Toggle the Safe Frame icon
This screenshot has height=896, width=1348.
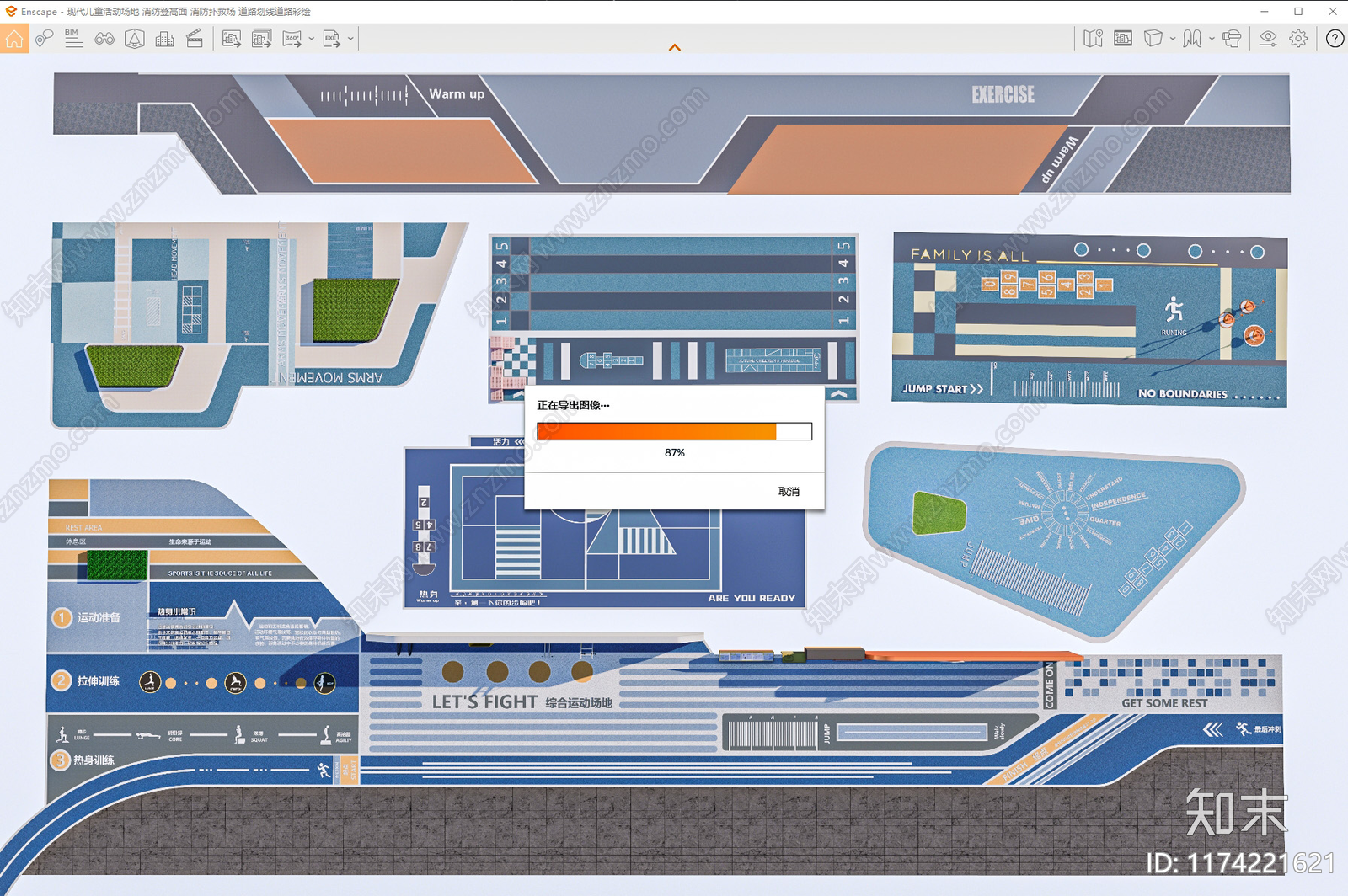coord(135,39)
